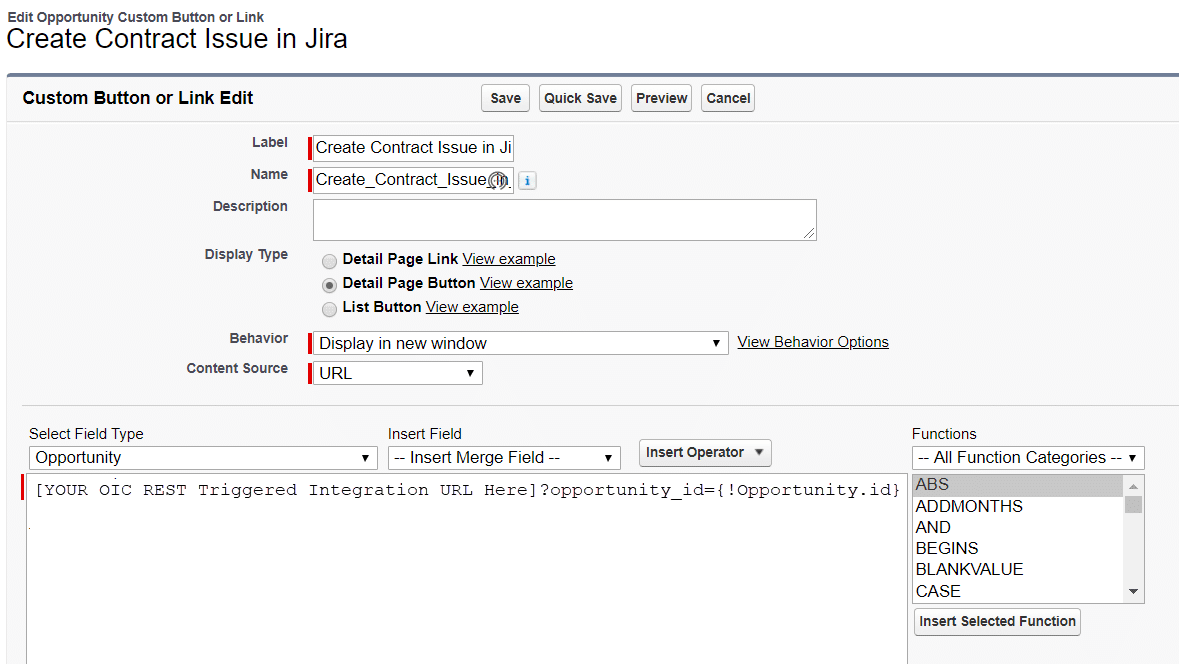
Task: Open the Insert Merge Field dropdown
Action: 504,457
